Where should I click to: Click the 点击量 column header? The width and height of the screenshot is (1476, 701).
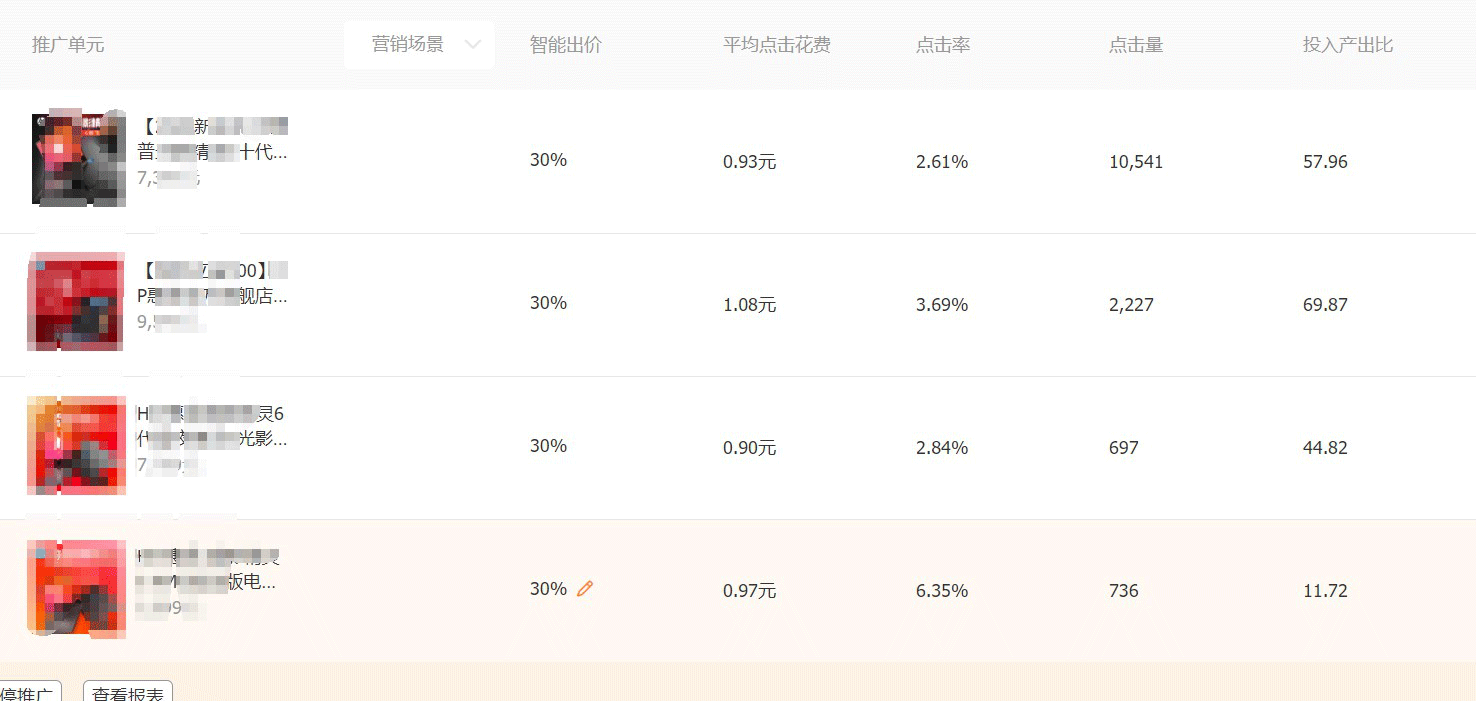[x=1136, y=45]
